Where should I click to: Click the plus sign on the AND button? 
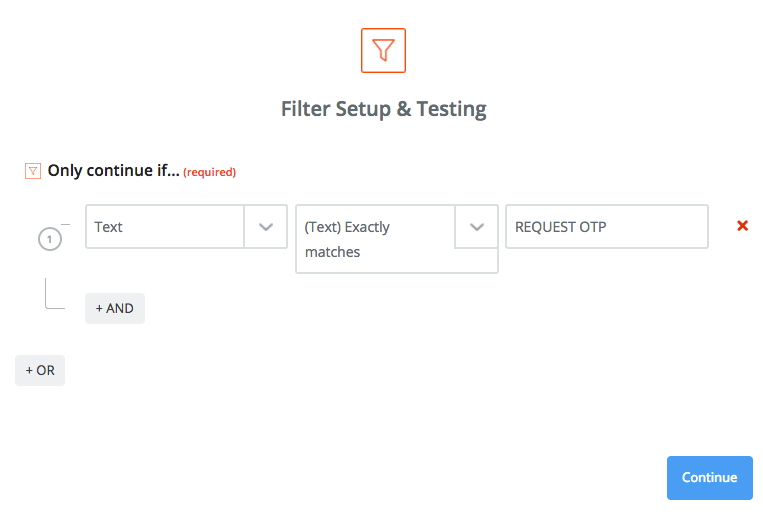pyautogui.click(x=99, y=308)
